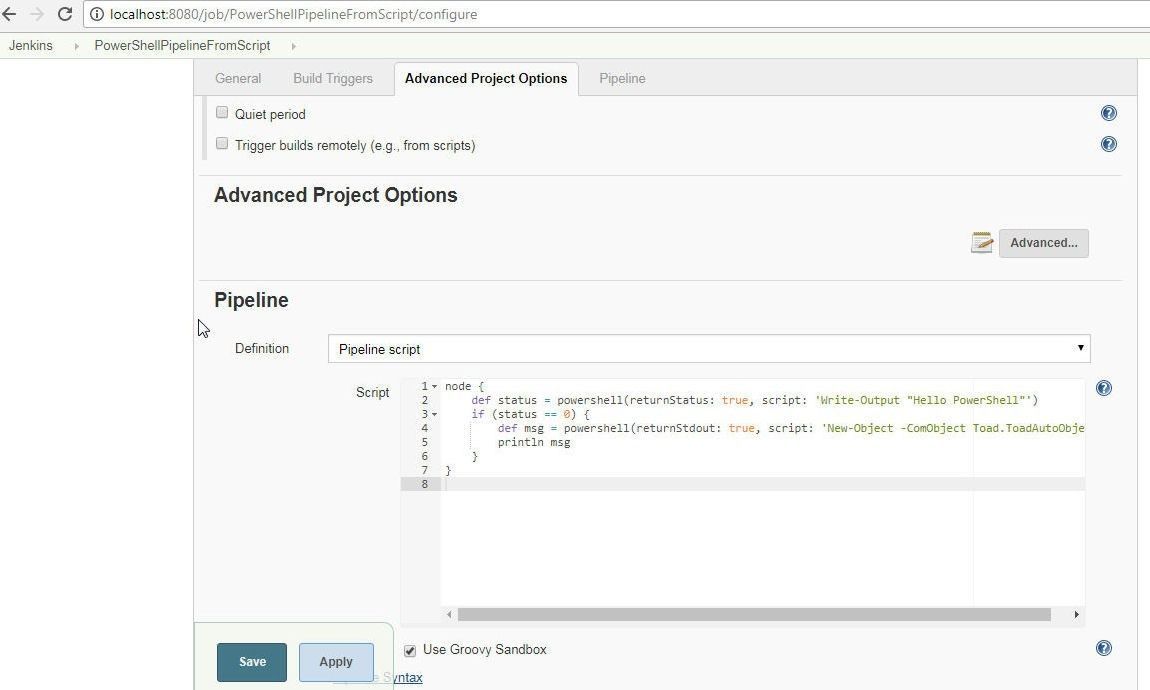The height and width of the screenshot is (690, 1150).
Task: Click the browser forward arrow
Action: pyautogui.click(x=37, y=14)
